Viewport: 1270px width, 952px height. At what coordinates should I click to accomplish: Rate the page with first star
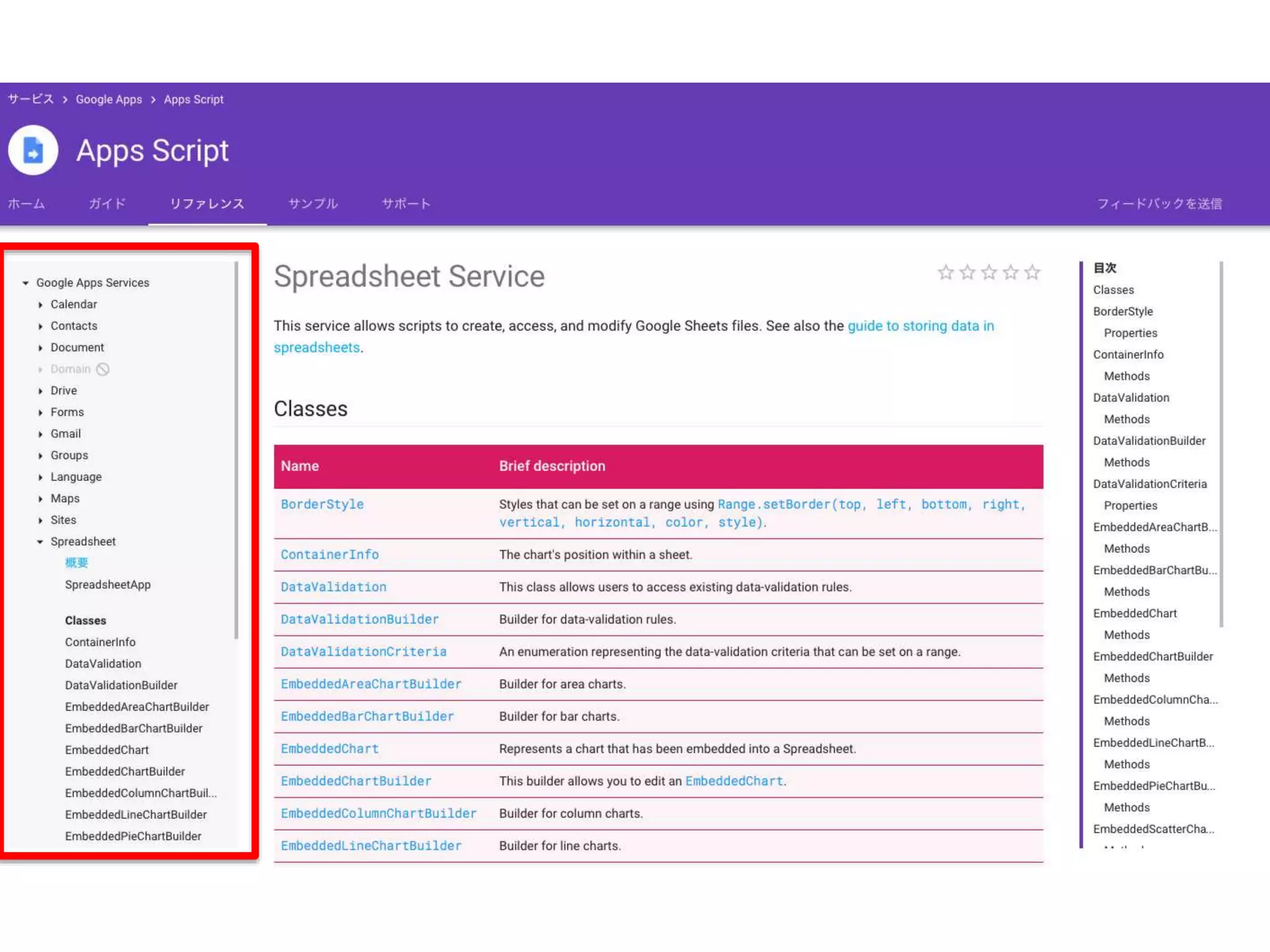pos(946,273)
